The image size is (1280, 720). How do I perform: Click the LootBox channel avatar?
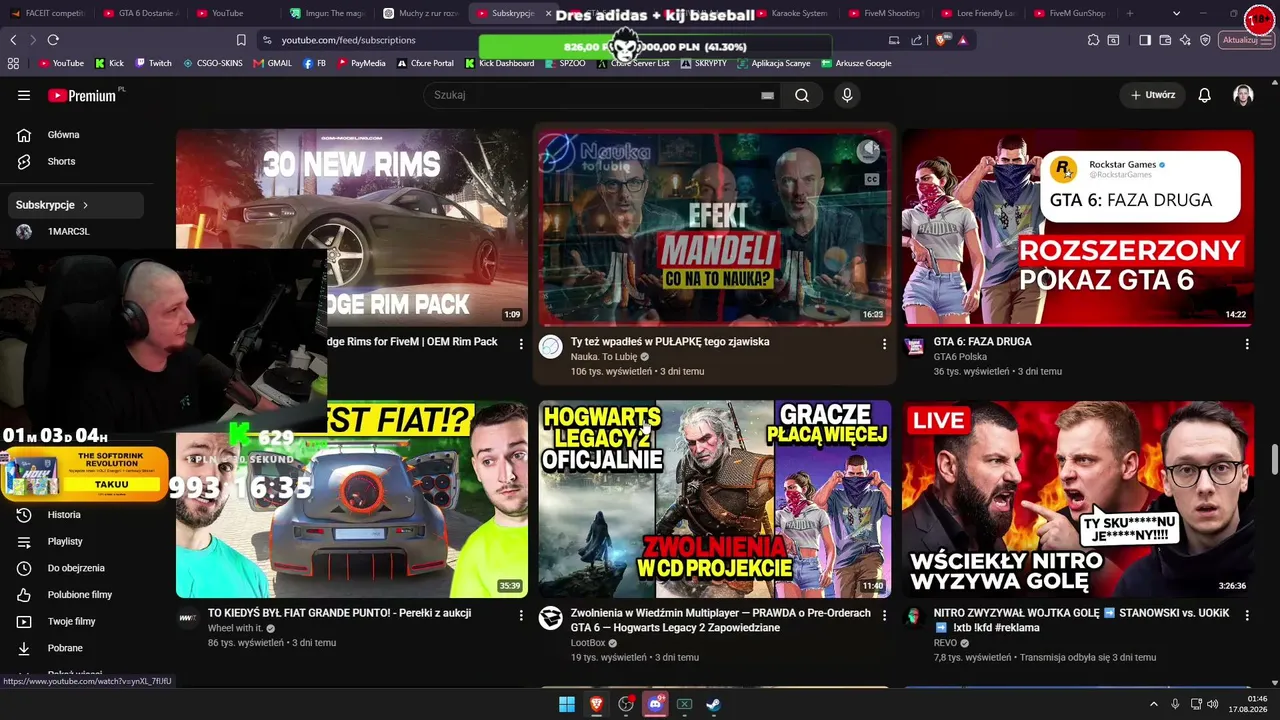tap(551, 618)
